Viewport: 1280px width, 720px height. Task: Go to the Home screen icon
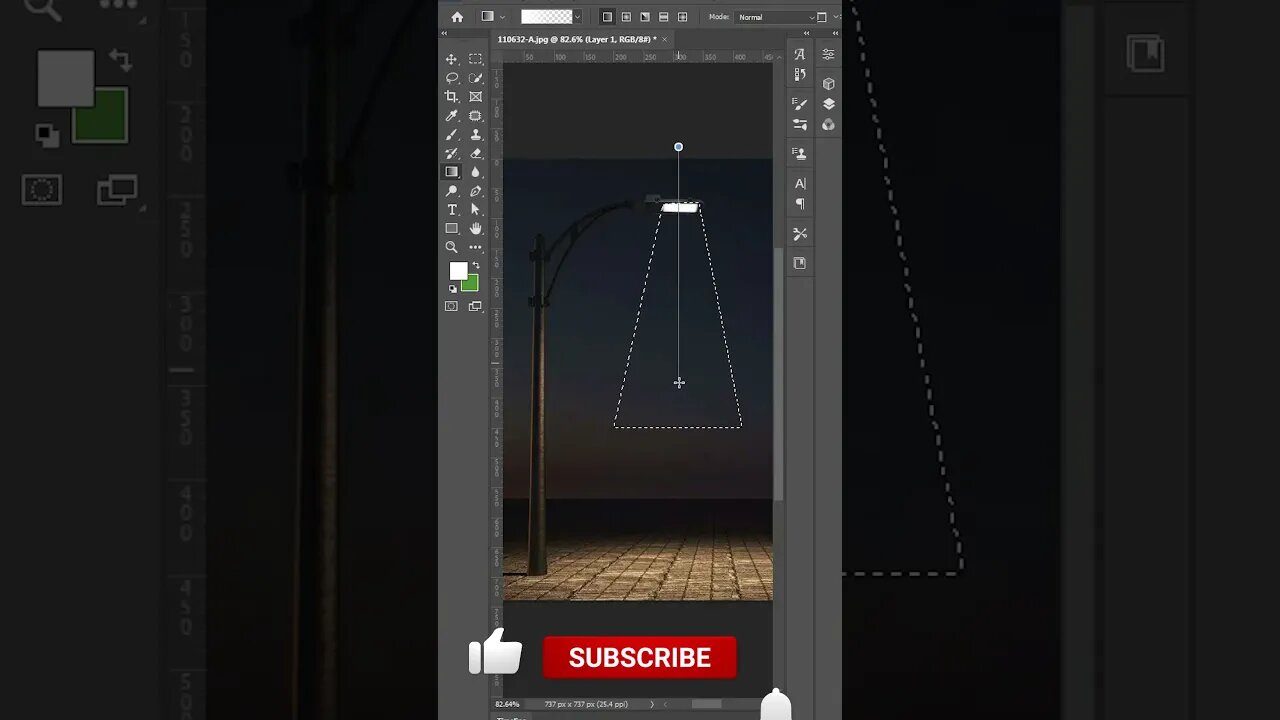[x=457, y=17]
